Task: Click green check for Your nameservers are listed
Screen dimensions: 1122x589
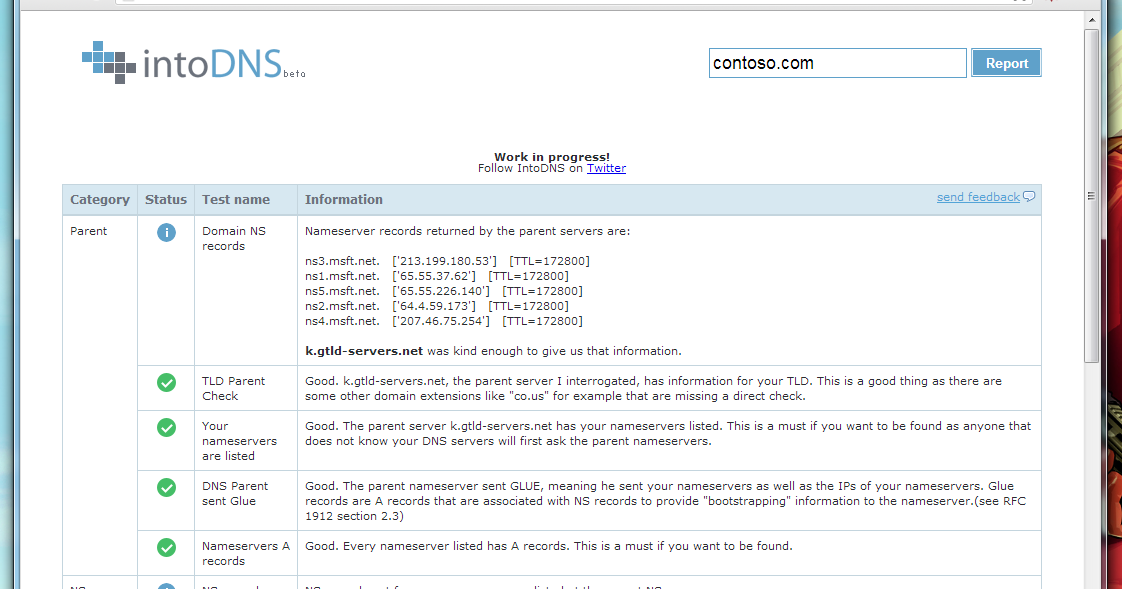Action: pos(166,428)
